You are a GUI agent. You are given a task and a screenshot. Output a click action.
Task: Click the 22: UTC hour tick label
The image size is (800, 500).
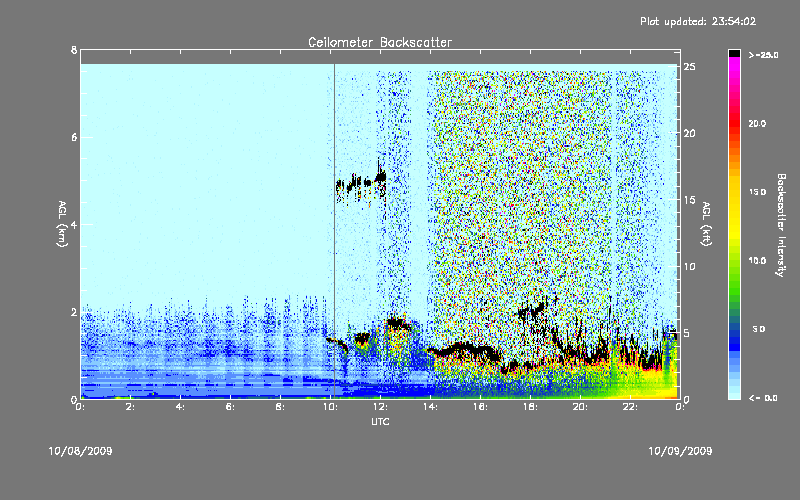pyautogui.click(x=630, y=407)
